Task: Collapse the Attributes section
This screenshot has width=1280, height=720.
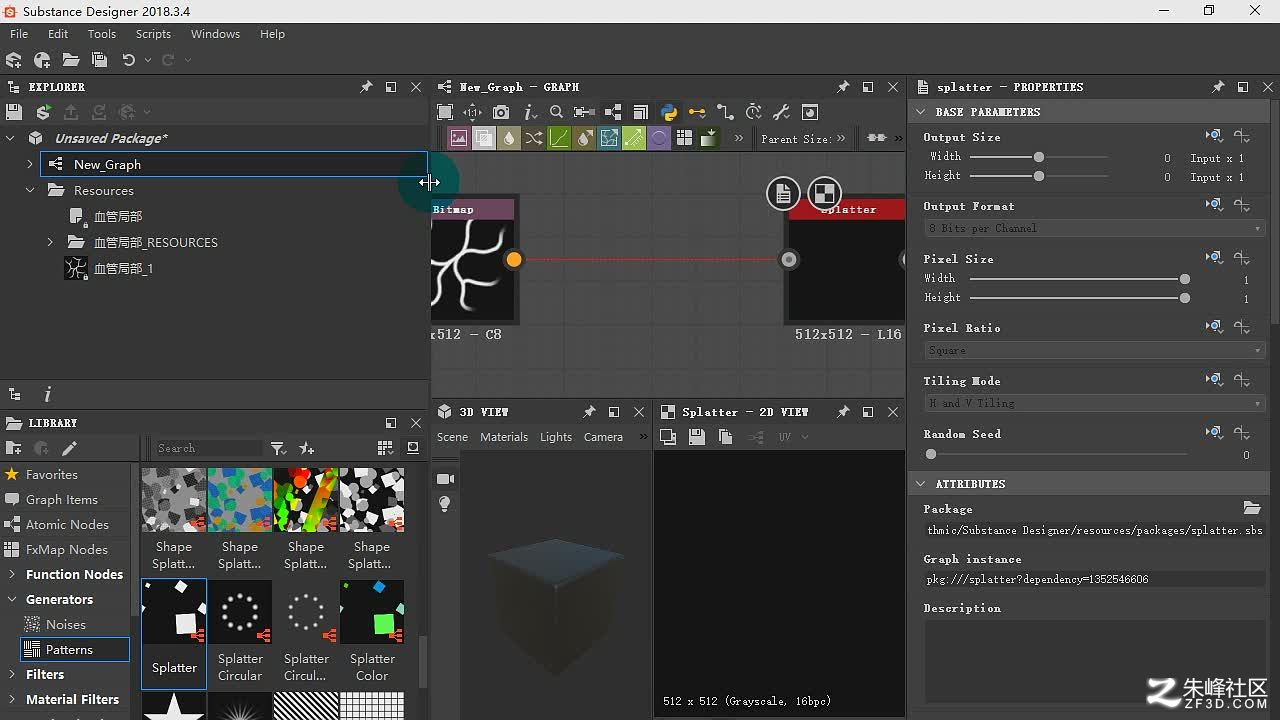Action: [x=921, y=484]
